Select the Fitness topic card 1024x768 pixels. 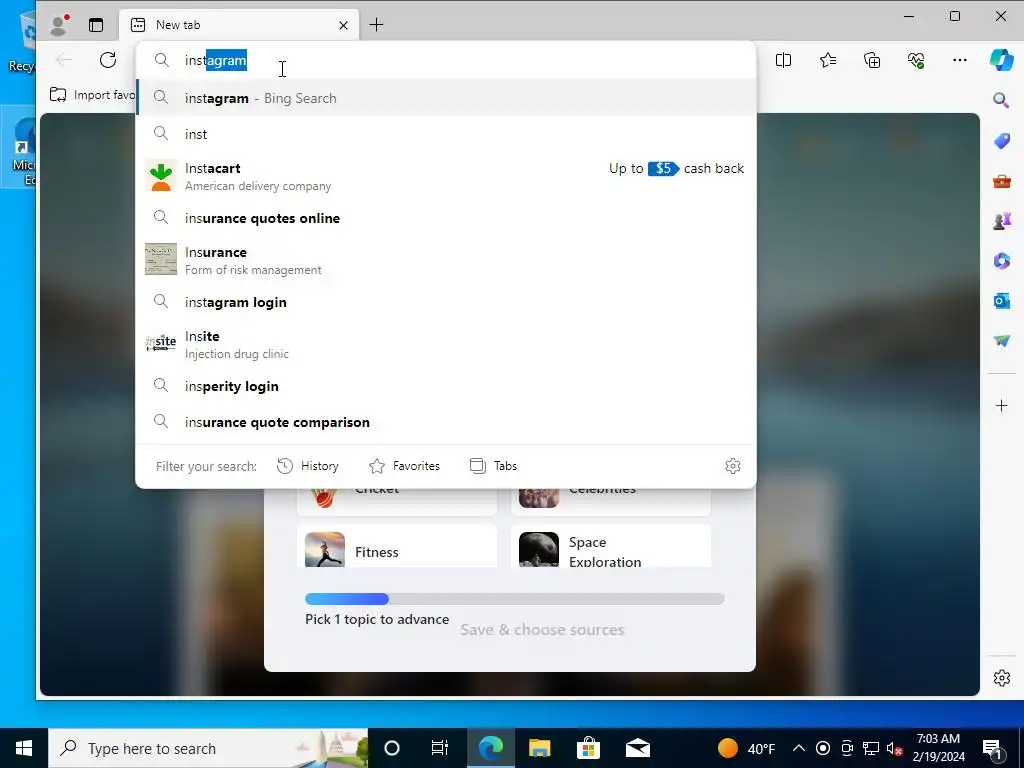pyautogui.click(x=397, y=547)
